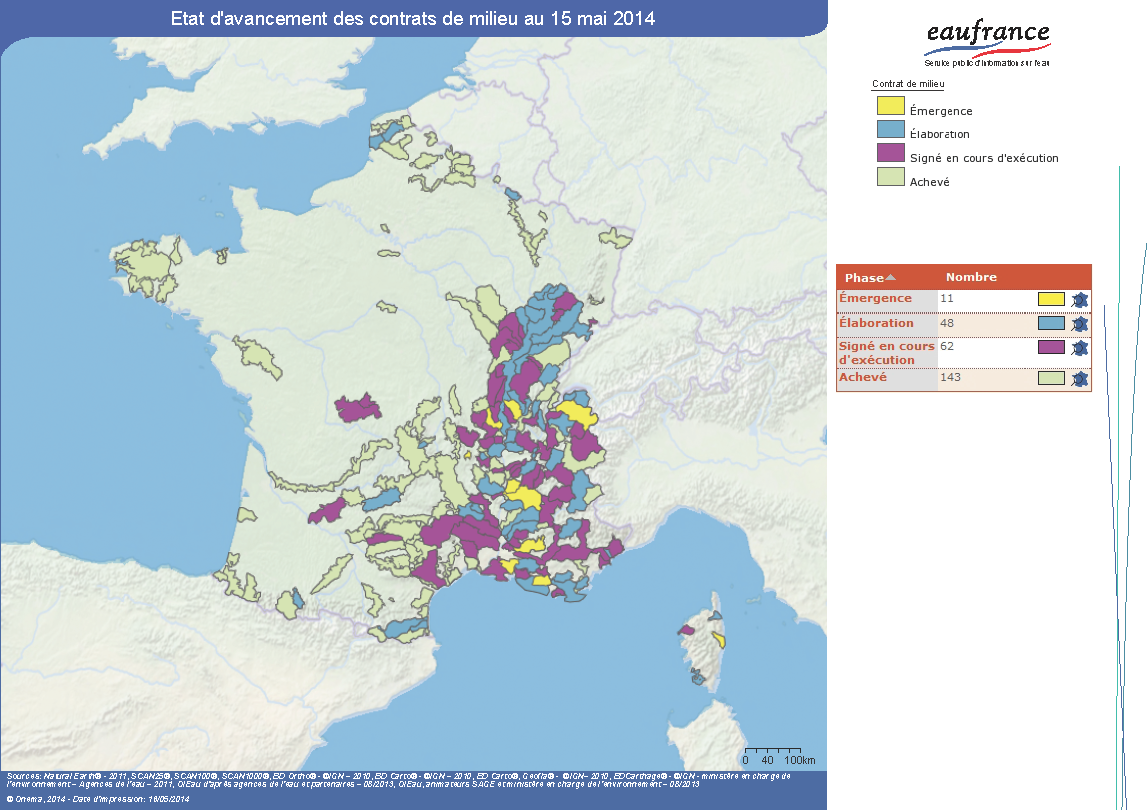Screen dimensions: 1147x810
Task: Select the "Sources: Natural Earth" credits line
Action: (399, 779)
